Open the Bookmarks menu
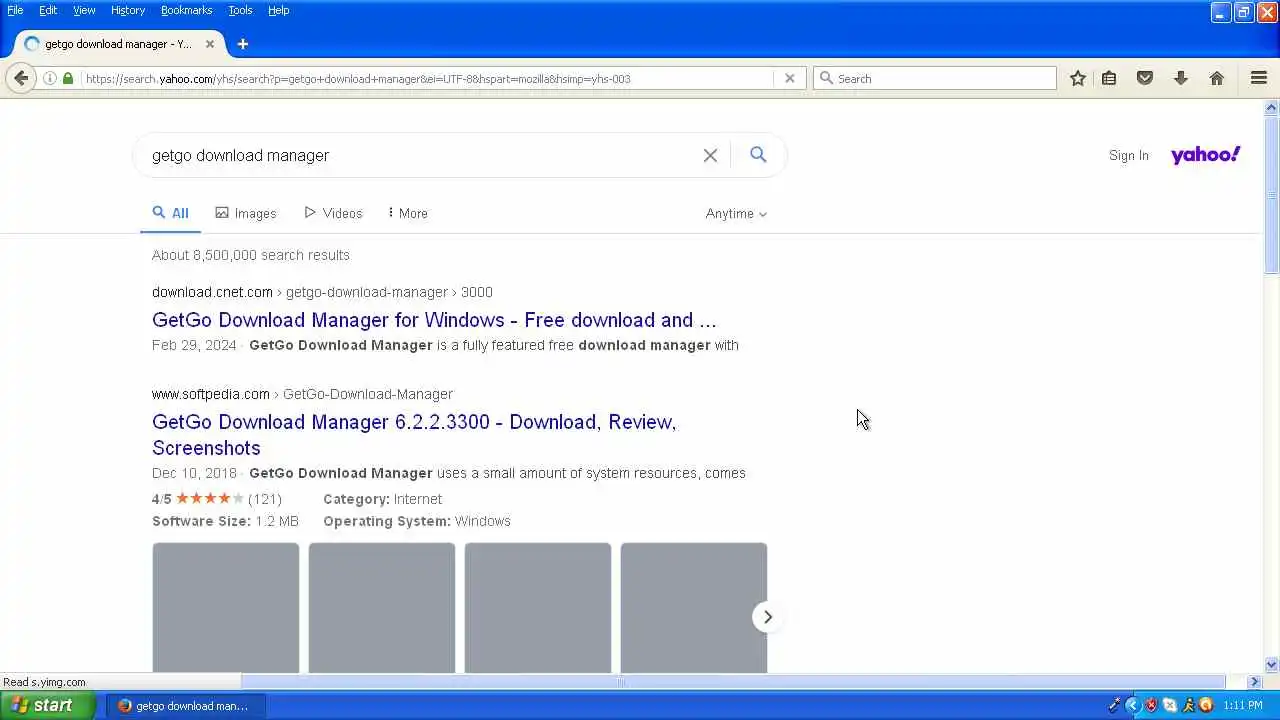1280x720 pixels. [x=186, y=10]
